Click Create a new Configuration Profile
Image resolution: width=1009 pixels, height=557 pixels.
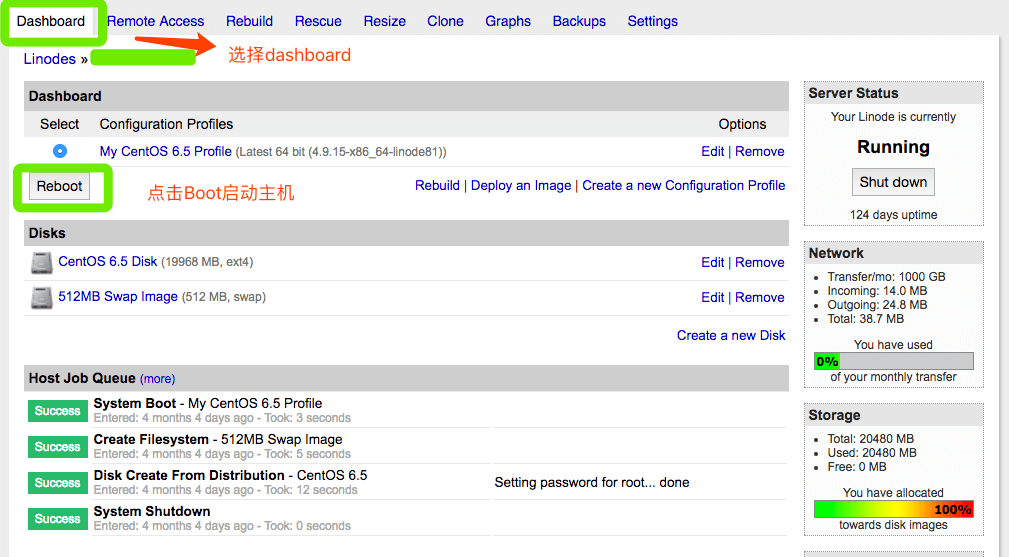tap(683, 185)
